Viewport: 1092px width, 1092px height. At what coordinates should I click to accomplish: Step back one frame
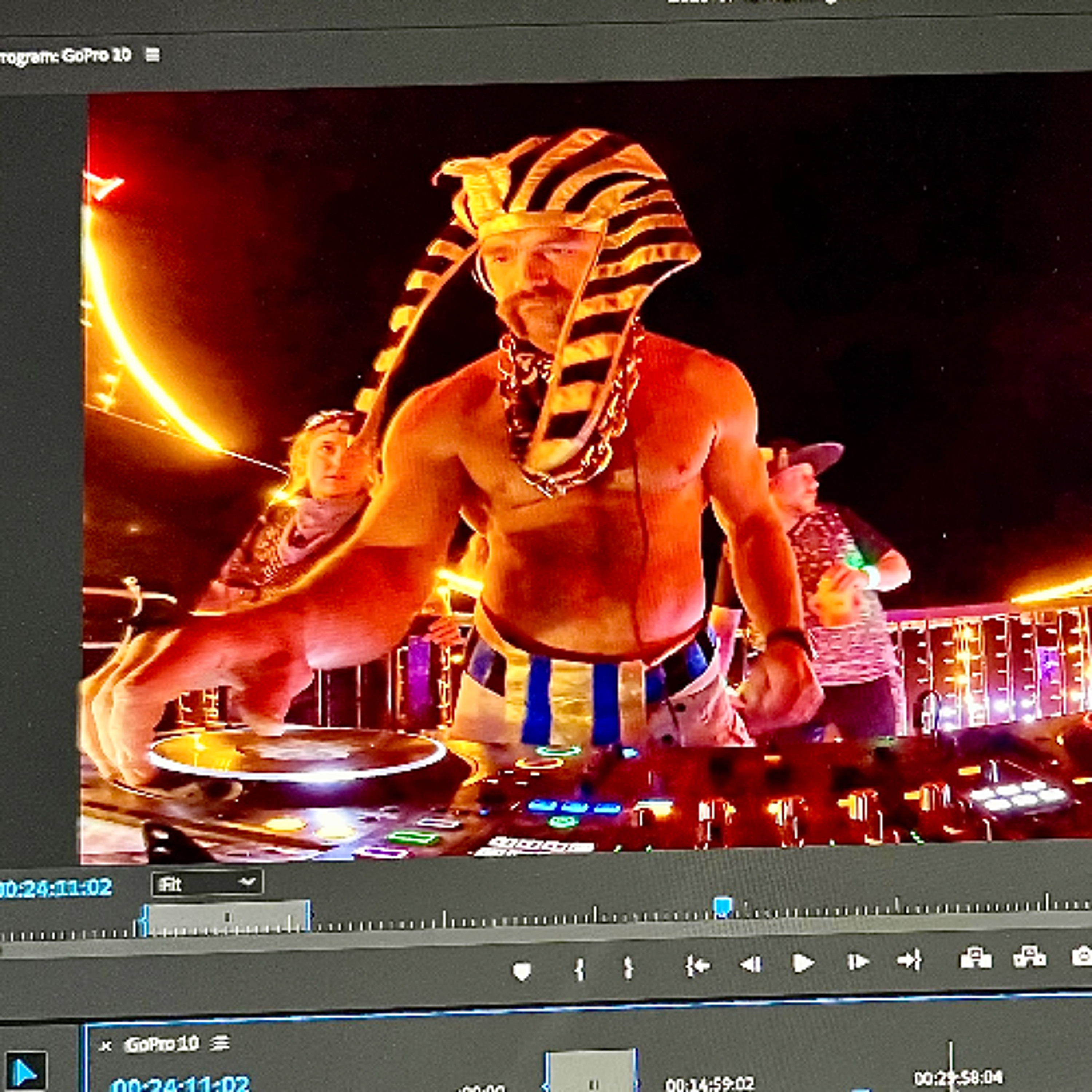751,964
